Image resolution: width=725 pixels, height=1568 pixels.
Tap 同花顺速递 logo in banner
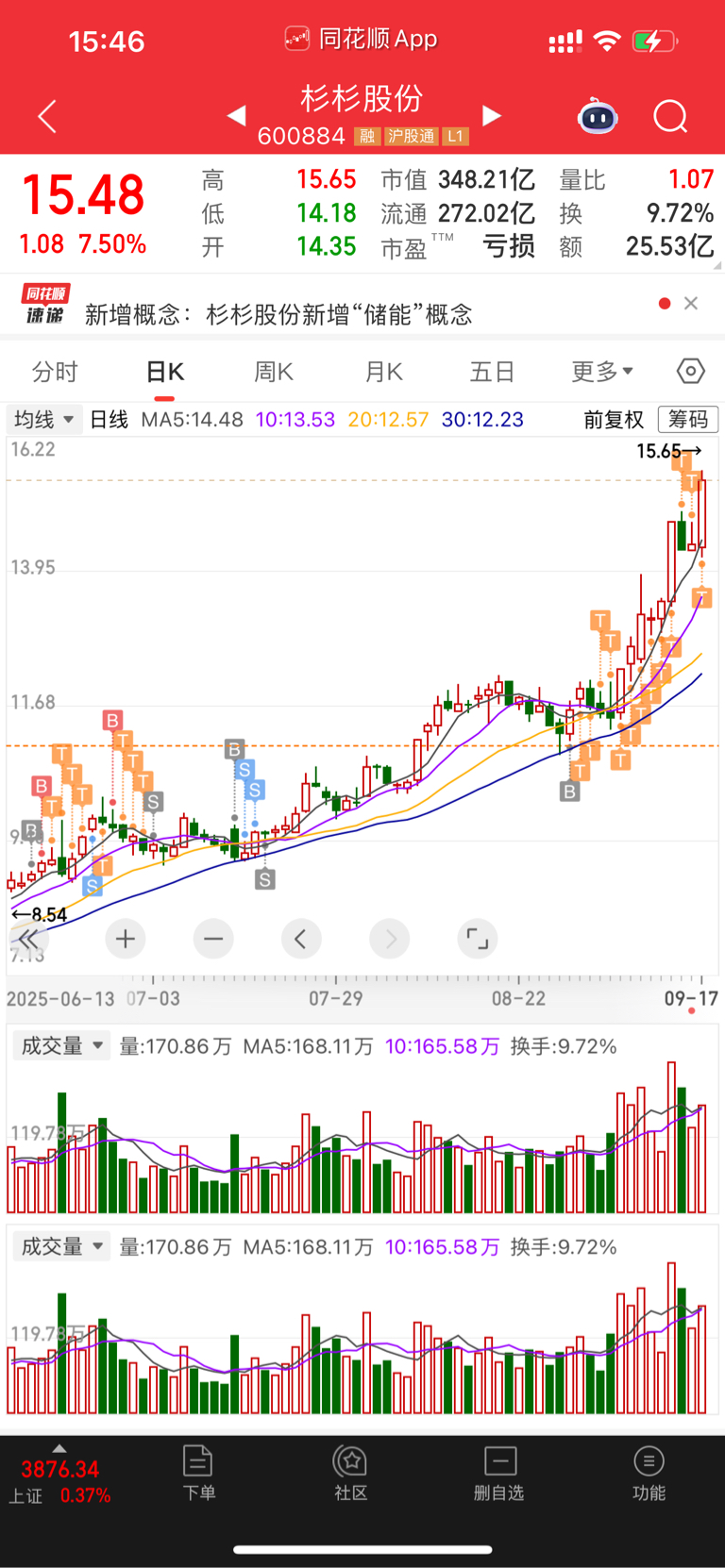click(45, 304)
